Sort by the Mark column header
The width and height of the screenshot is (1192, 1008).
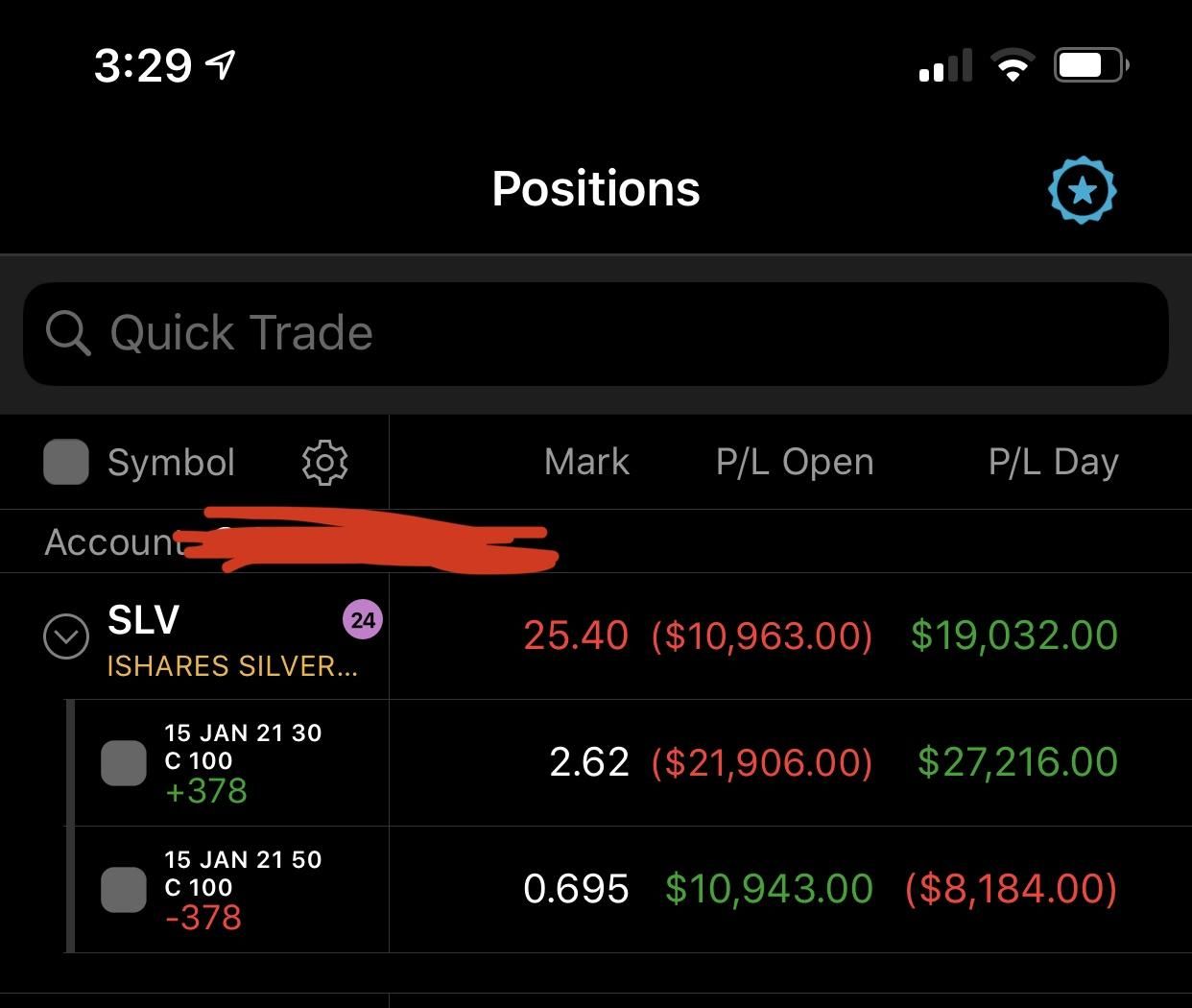point(586,462)
